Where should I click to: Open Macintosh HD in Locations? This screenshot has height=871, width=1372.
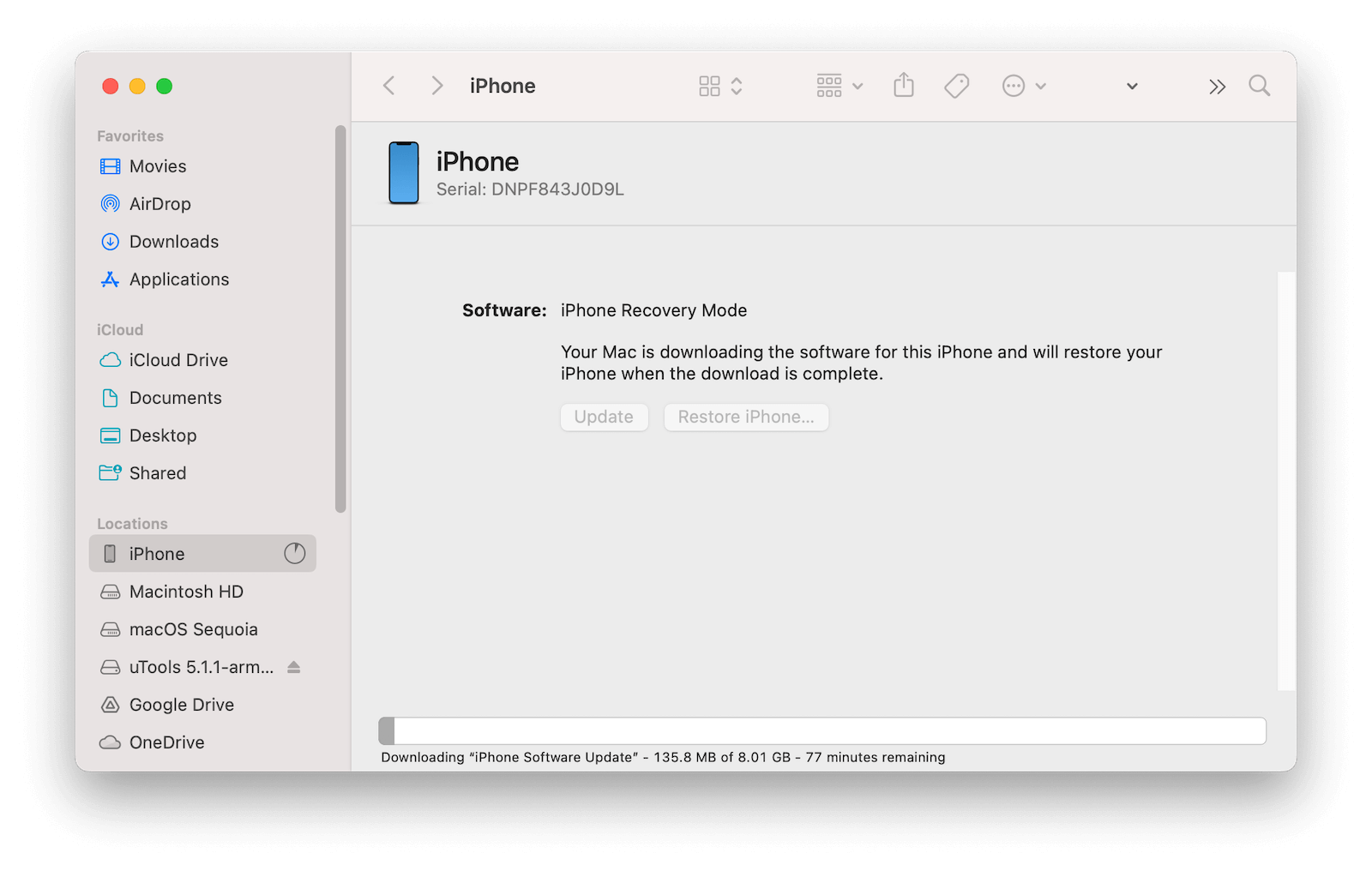(202, 592)
